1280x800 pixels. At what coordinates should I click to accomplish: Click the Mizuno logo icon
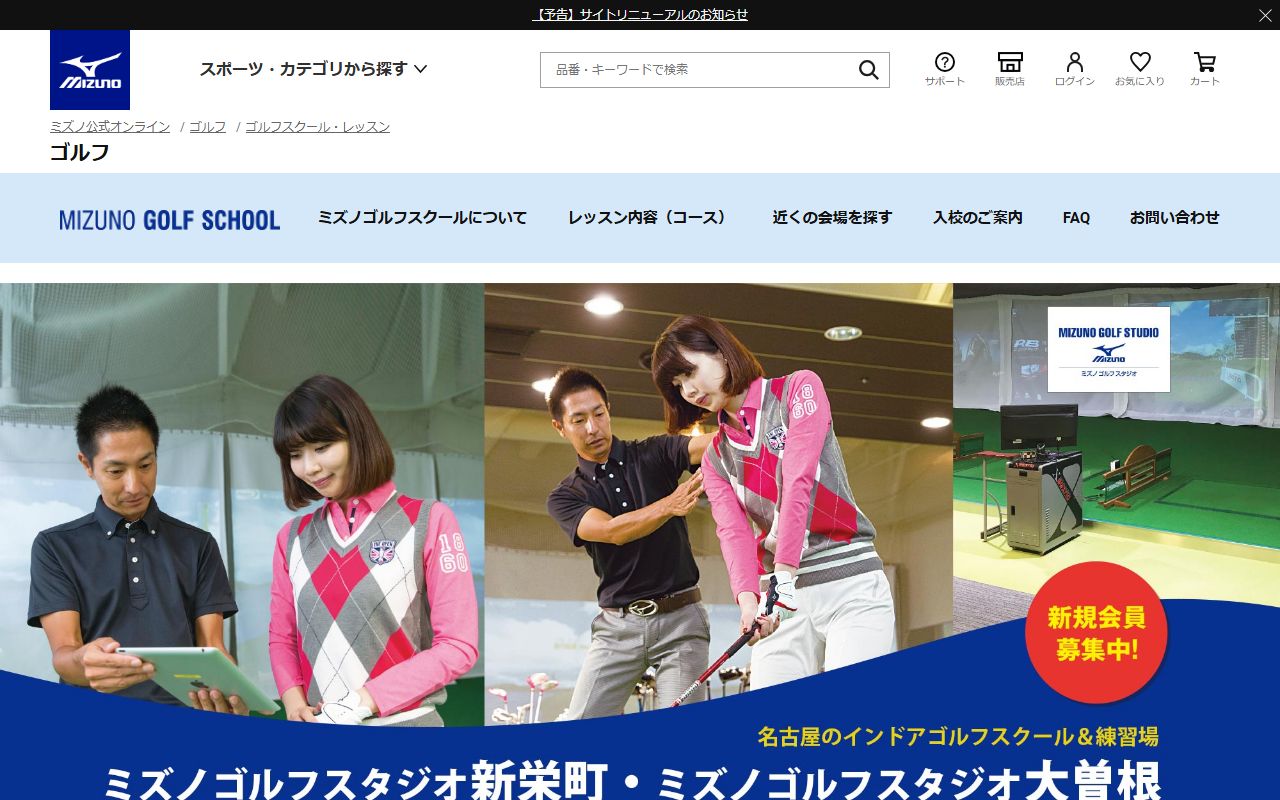90,70
